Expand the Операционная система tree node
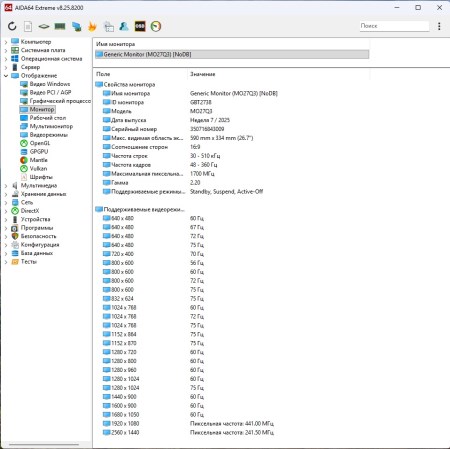 coord(6,59)
